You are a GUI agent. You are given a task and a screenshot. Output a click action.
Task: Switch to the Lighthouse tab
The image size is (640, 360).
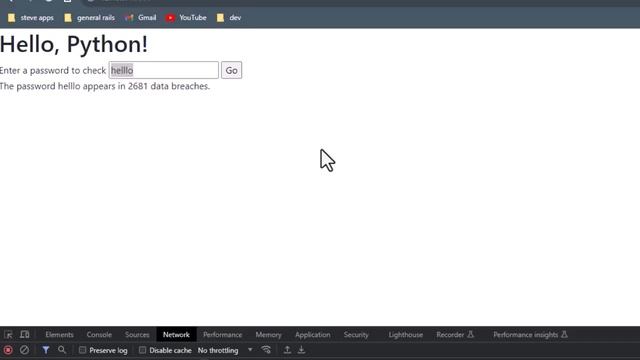coord(406,335)
